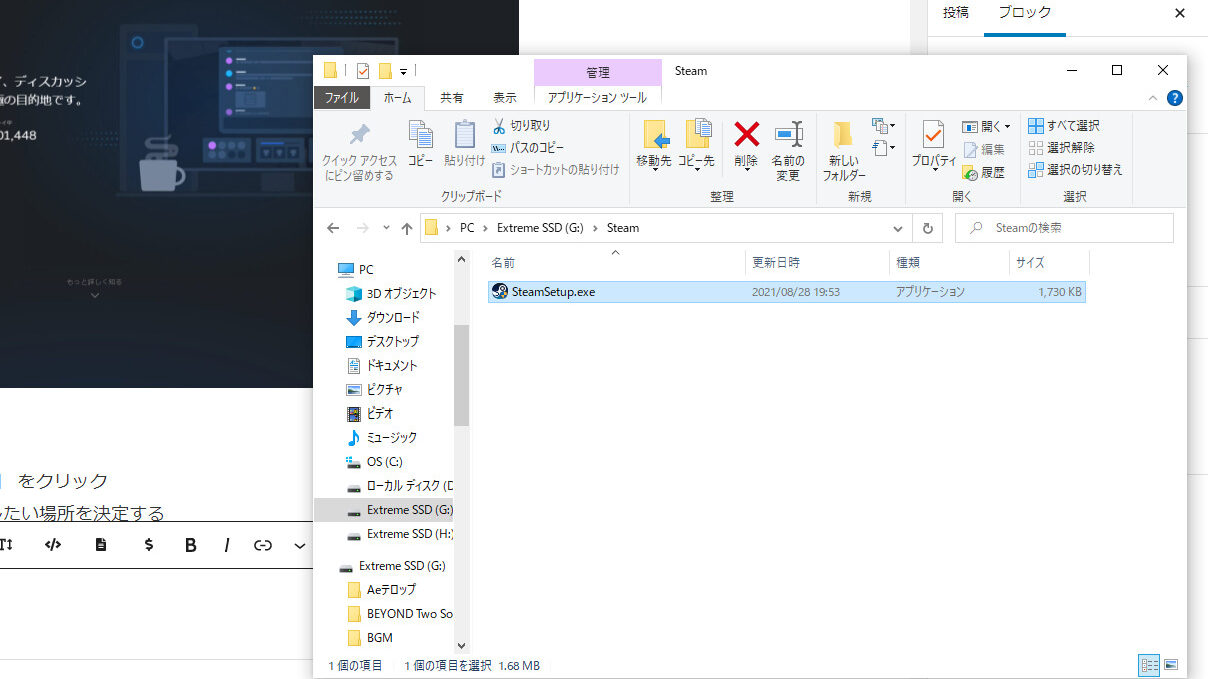Open Explorer help (blue question mark)

pyautogui.click(x=1175, y=98)
